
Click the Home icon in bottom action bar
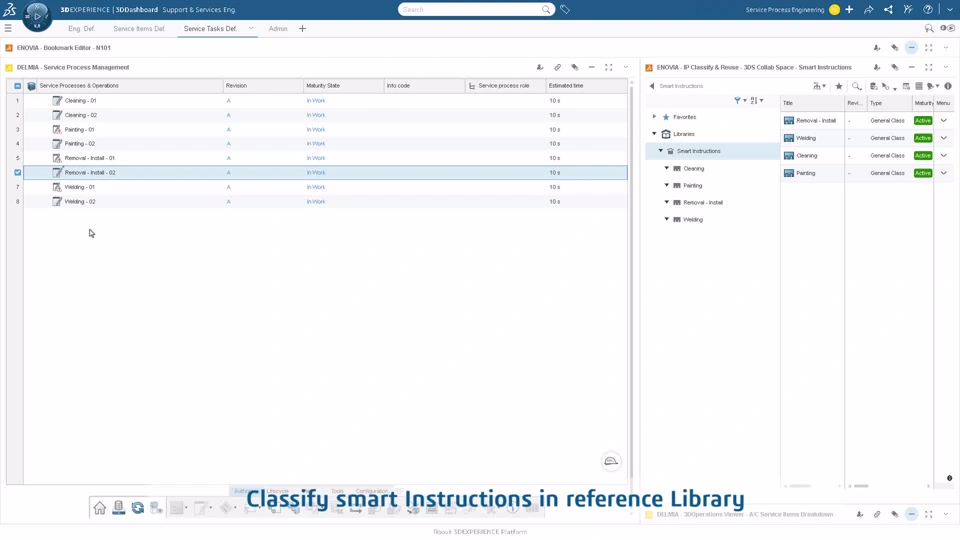click(99, 508)
